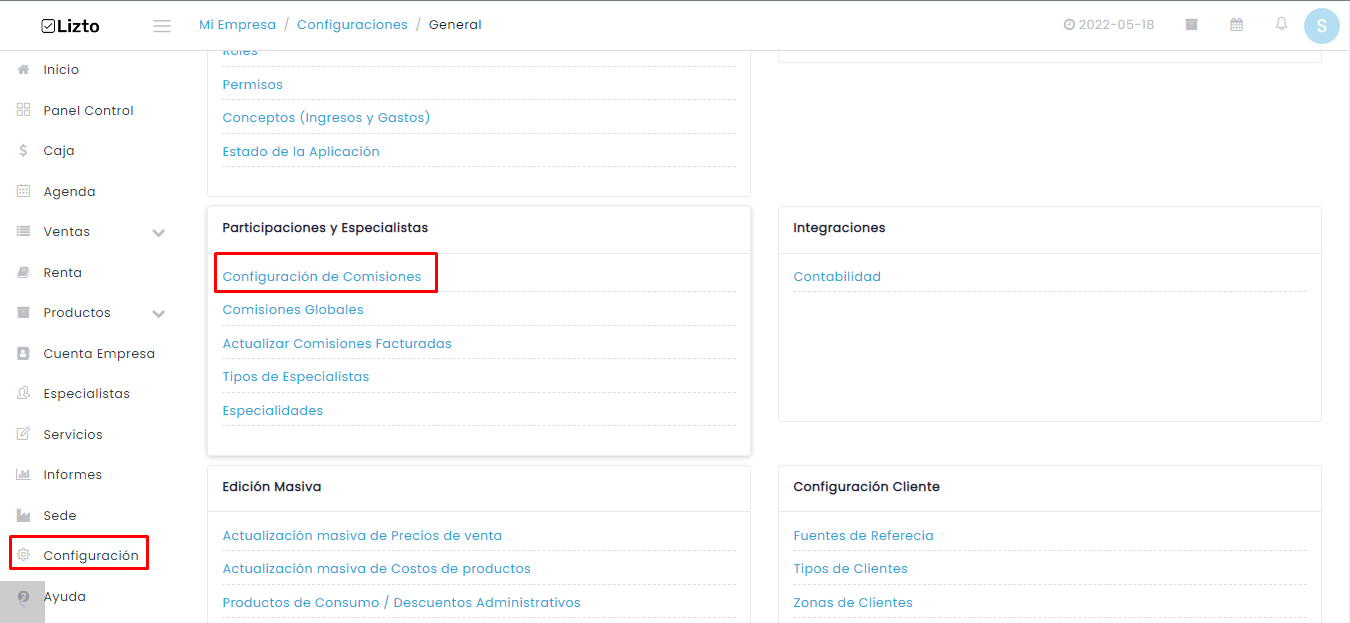The image size is (1350, 623).
Task: Expand the Productos submenu chevron
Action: pos(158,314)
